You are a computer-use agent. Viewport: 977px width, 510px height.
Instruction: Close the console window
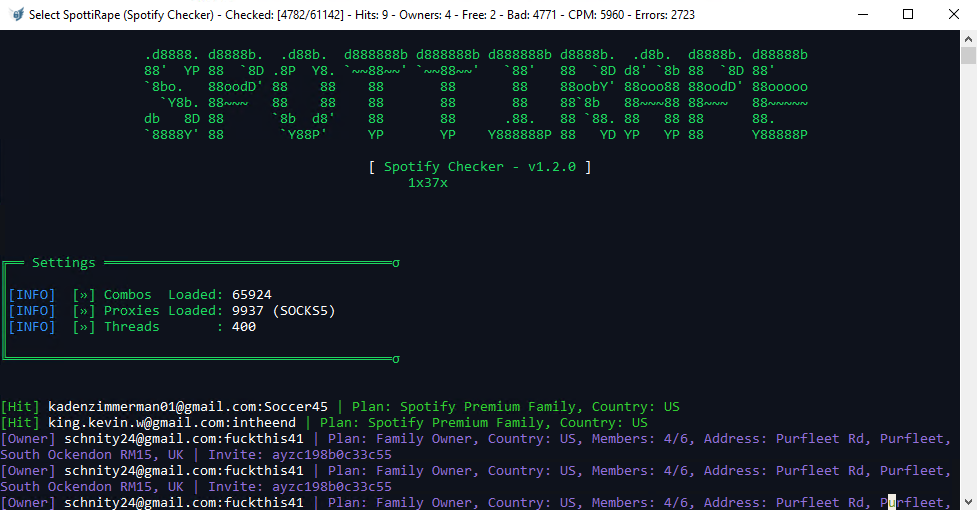click(953, 15)
